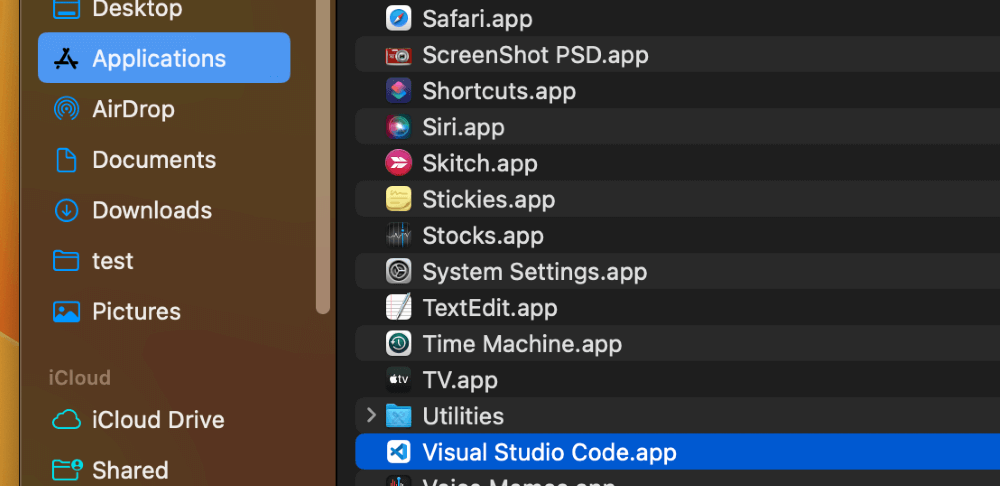Image resolution: width=1000 pixels, height=486 pixels.
Task: Click the AirDrop sidebar icon
Action: 66,109
